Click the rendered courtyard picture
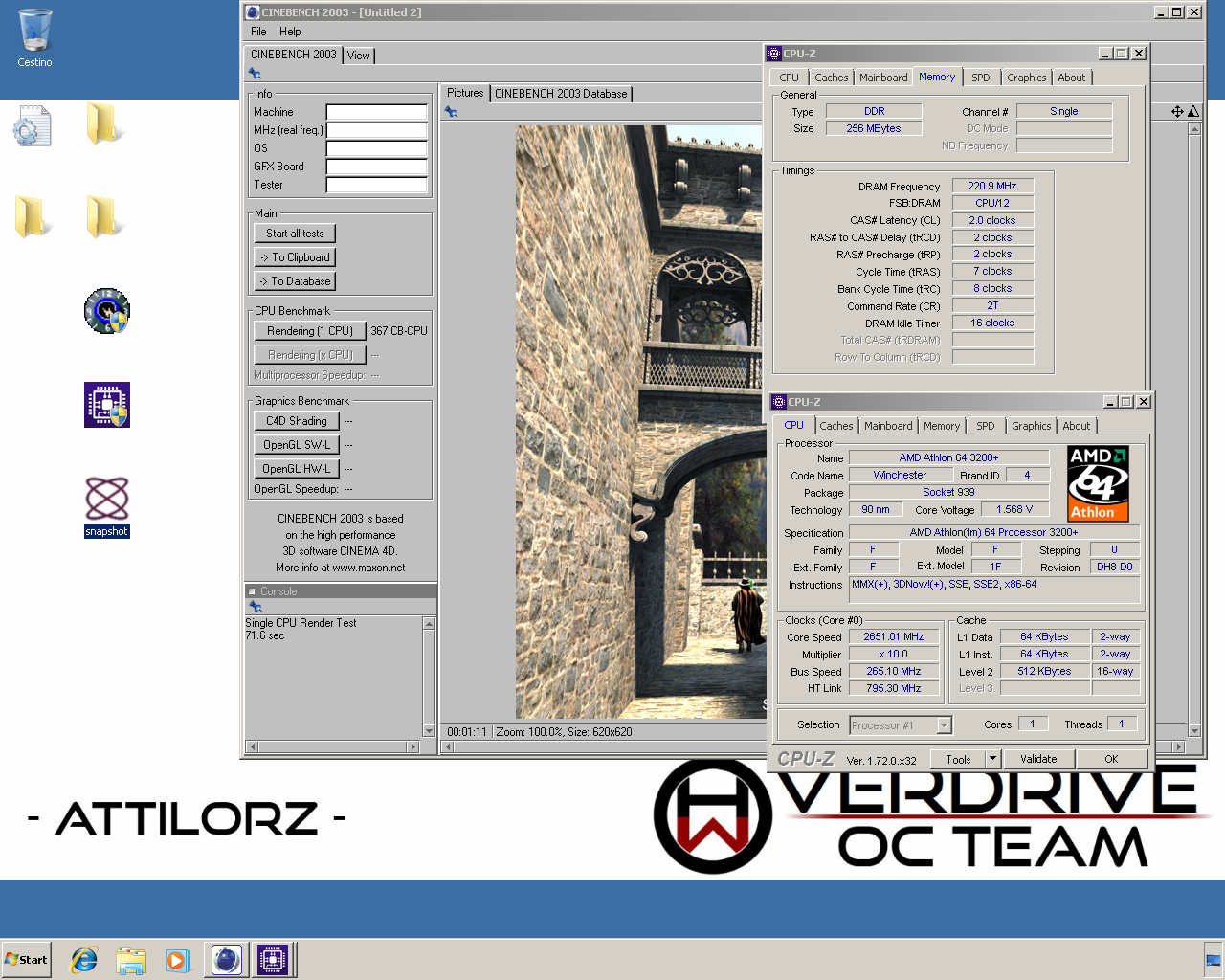 coord(641,422)
